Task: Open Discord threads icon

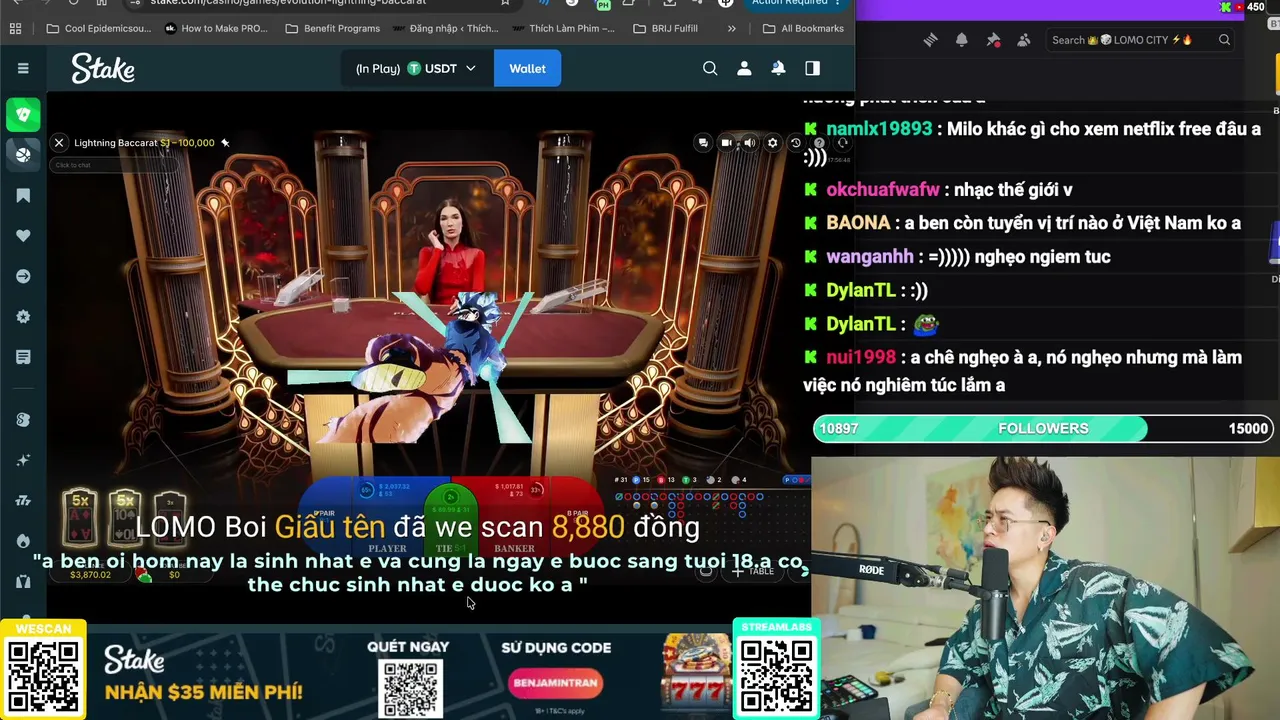Action: pyautogui.click(x=930, y=40)
